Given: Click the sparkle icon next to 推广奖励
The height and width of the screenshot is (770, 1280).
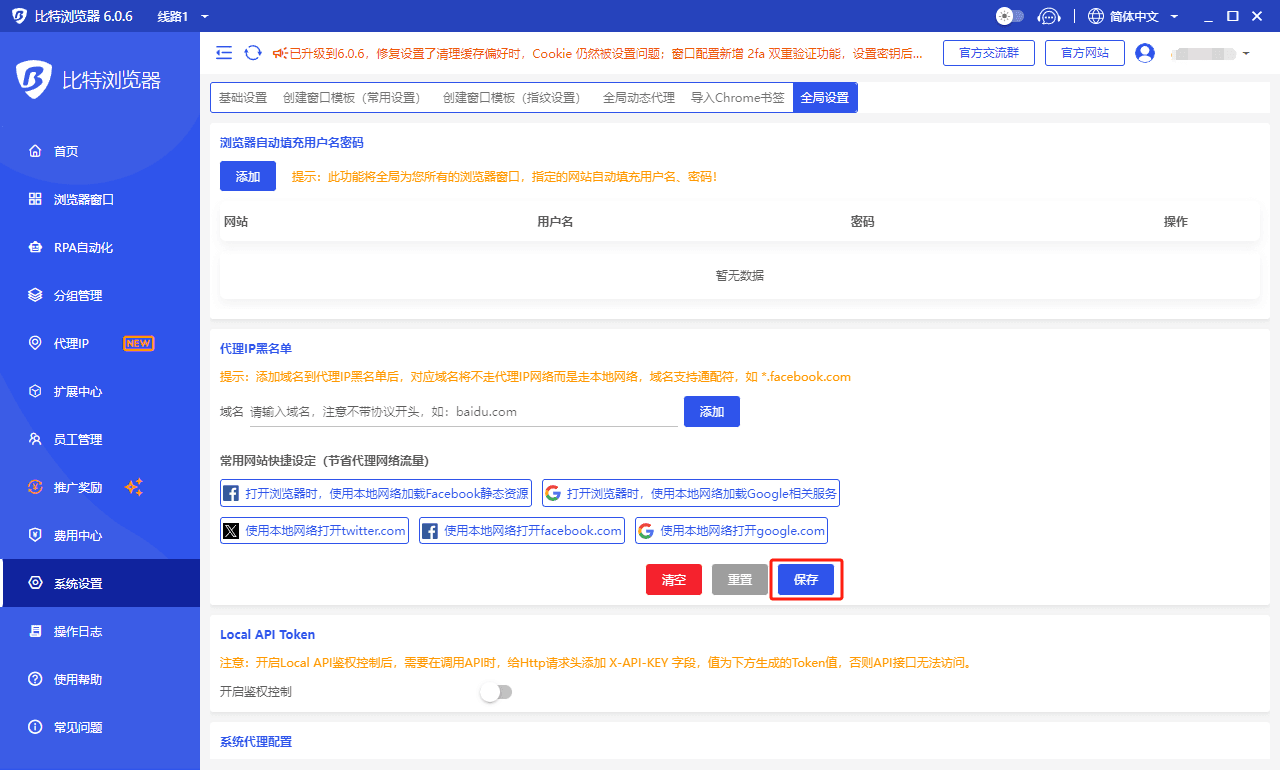Looking at the screenshot, I should pyautogui.click(x=134, y=487).
